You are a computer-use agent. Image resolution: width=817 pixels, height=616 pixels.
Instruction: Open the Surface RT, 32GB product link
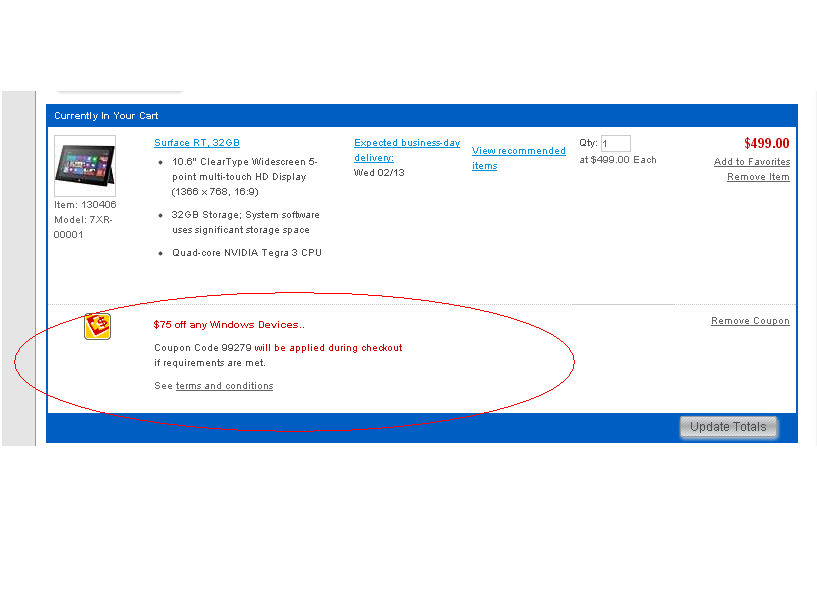197,143
